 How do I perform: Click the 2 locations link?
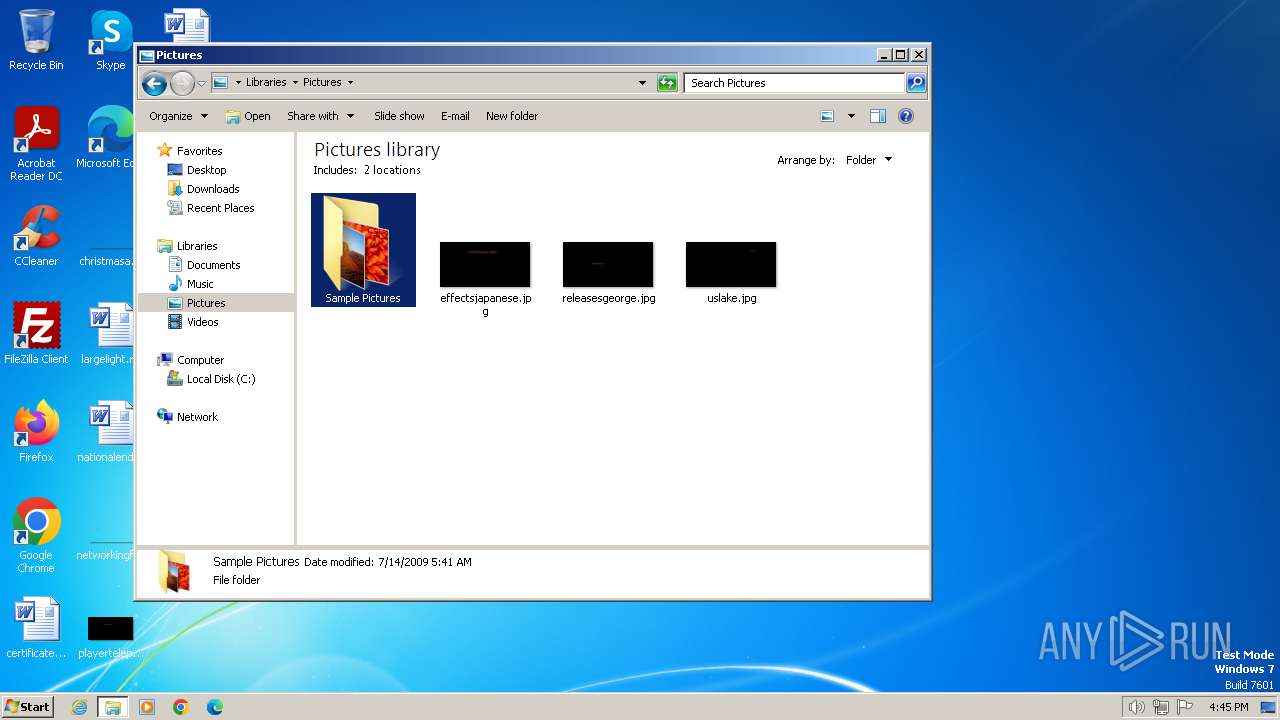pyautogui.click(x=392, y=170)
